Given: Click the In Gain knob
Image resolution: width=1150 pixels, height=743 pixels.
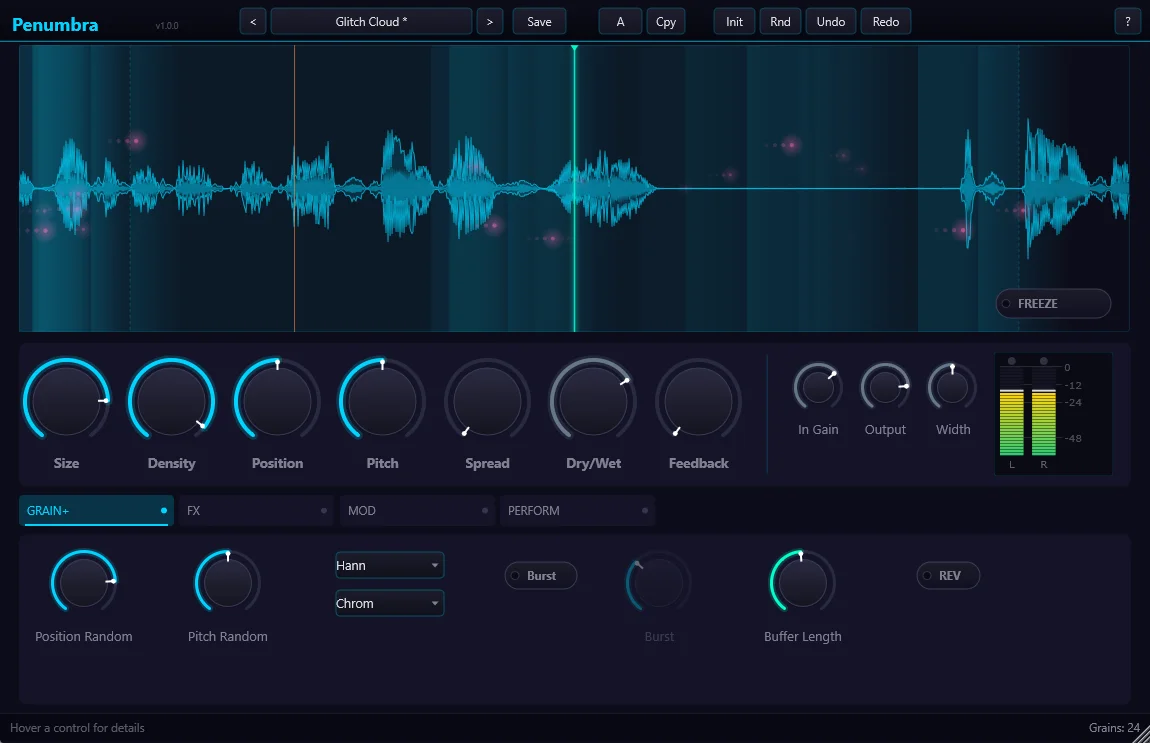Looking at the screenshot, I should click(818, 387).
